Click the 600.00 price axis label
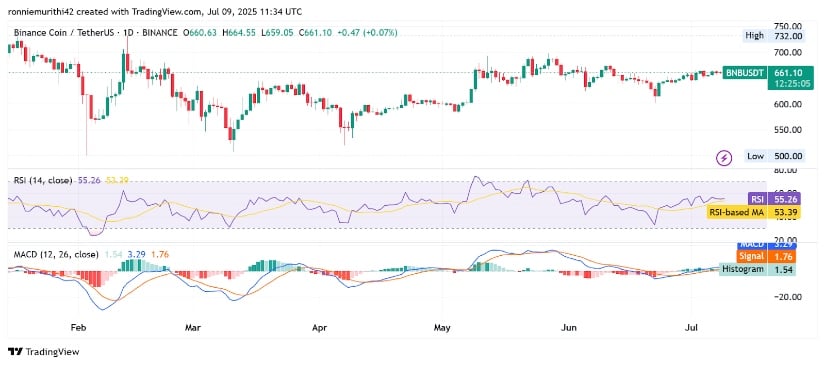The image size is (825, 365). click(788, 104)
